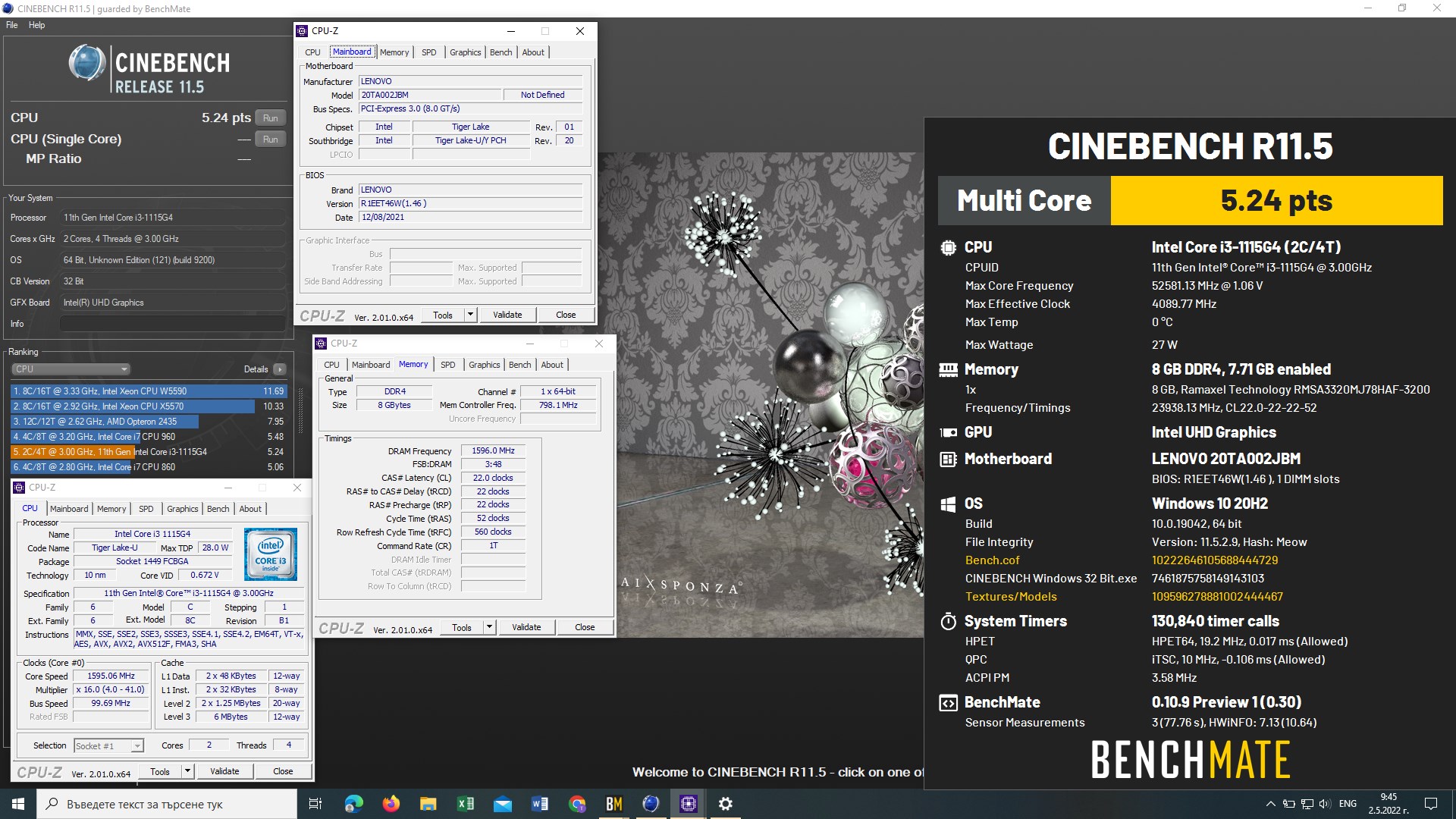Open Mainboard tab in Memory CPU-Z window
Viewport: 1456px width, 819px height.
371,365
